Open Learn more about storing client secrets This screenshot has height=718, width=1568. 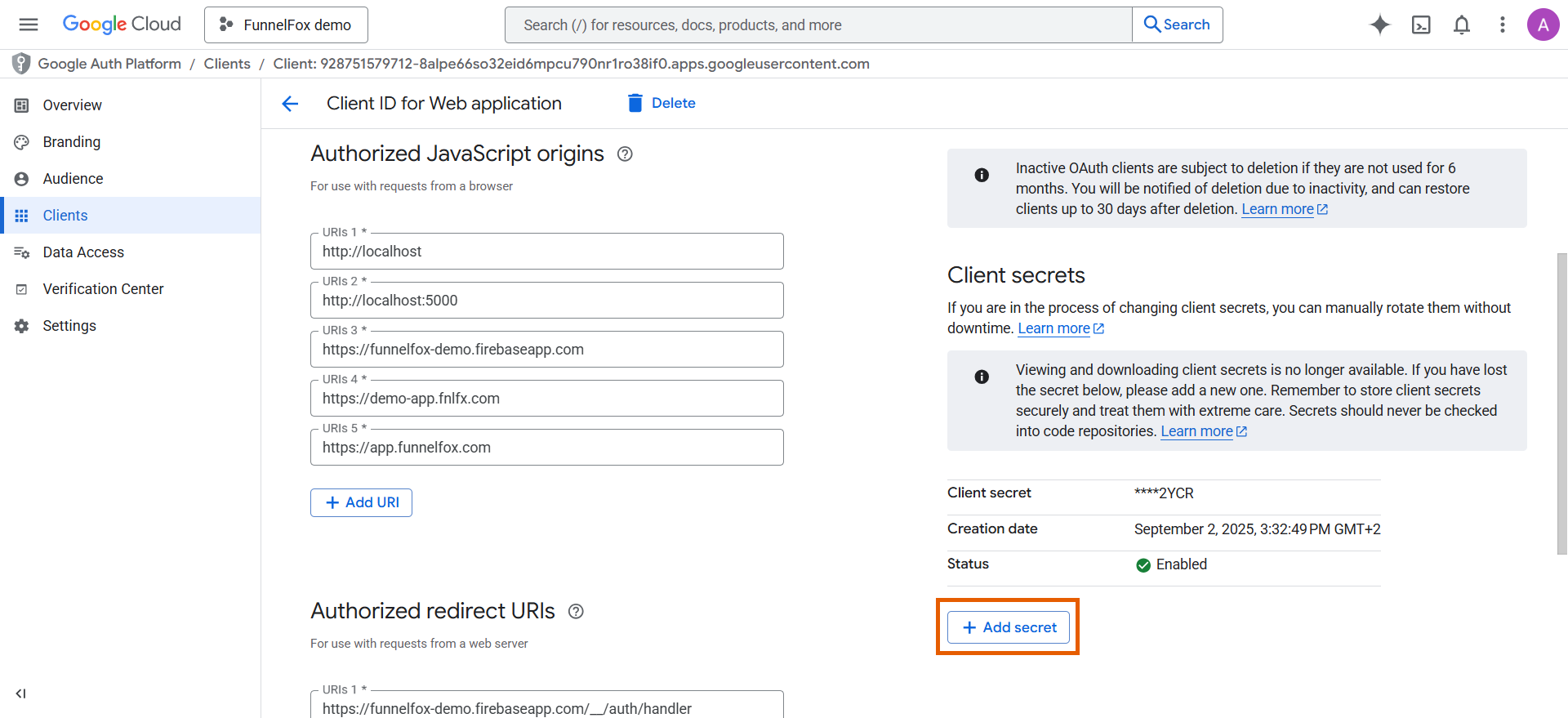1204,431
